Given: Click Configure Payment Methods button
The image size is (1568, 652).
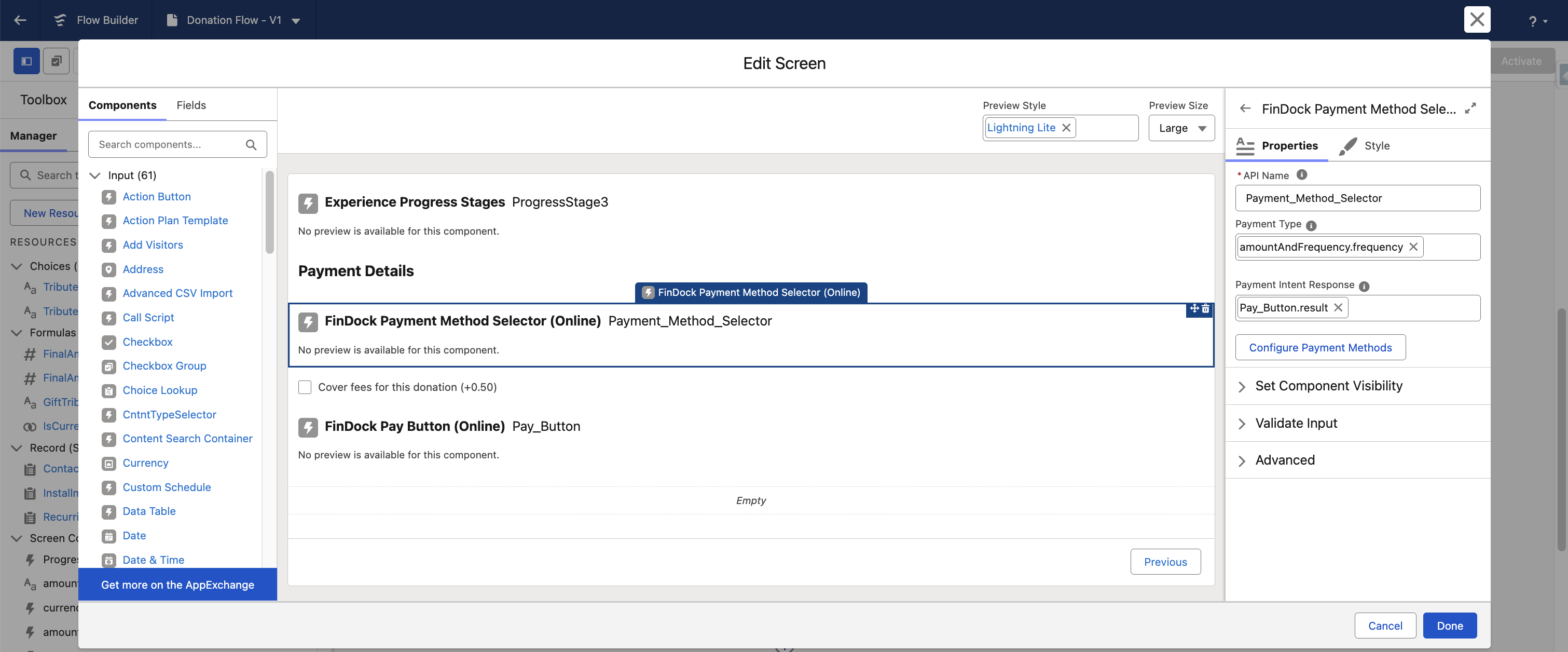Looking at the screenshot, I should coord(1321,347).
